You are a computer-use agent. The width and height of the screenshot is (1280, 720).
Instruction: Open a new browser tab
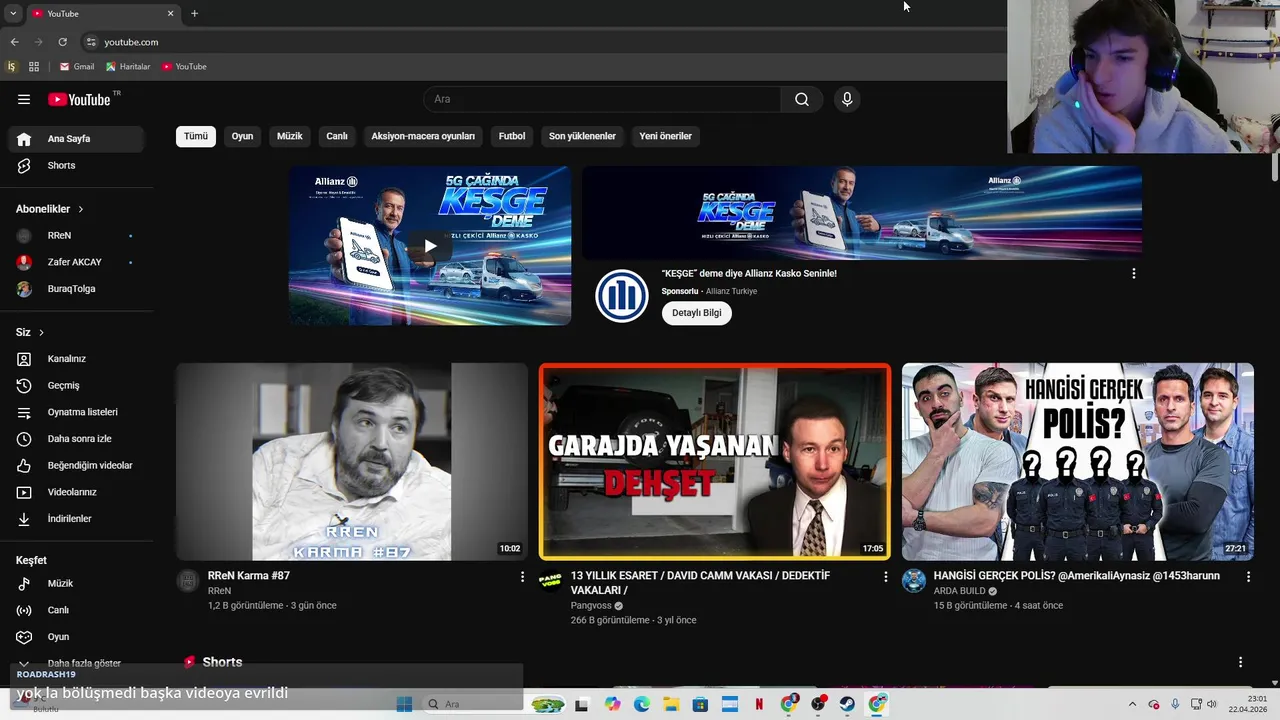pyautogui.click(x=194, y=14)
